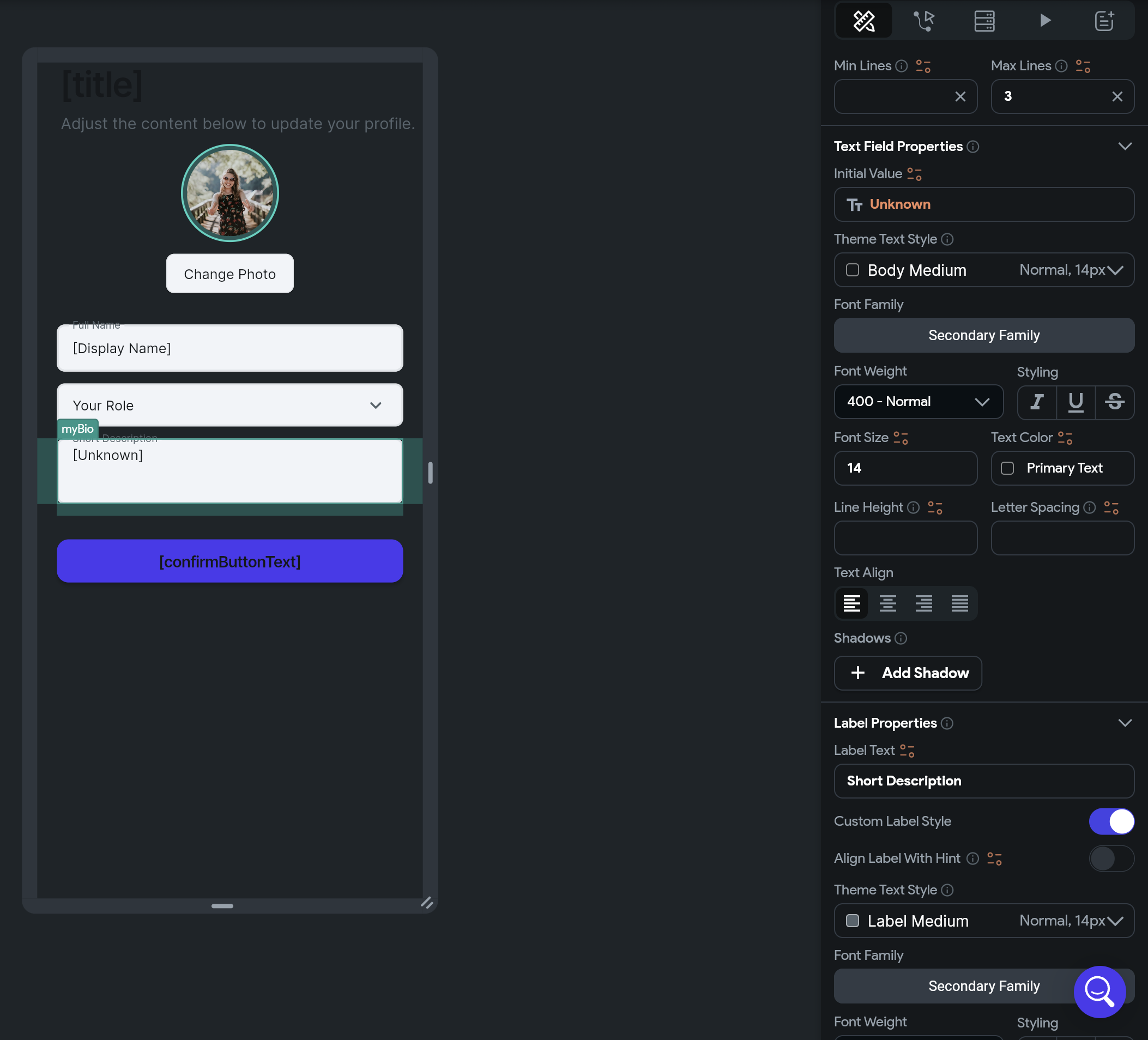Align text left

click(x=851, y=603)
